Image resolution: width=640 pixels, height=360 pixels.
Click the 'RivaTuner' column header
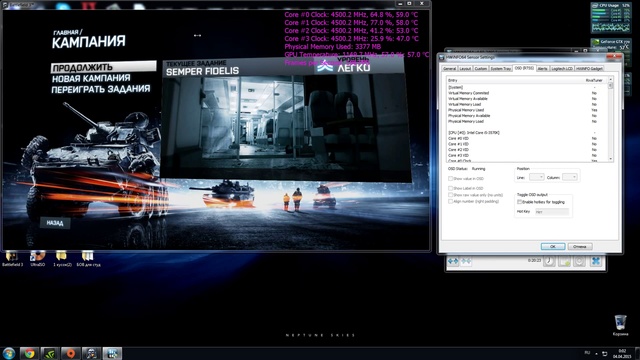click(x=594, y=80)
